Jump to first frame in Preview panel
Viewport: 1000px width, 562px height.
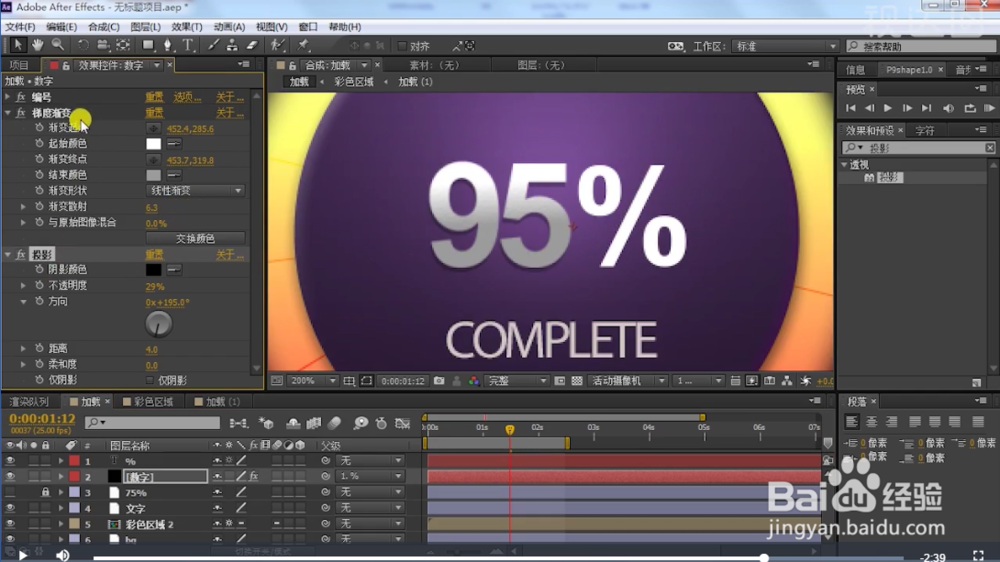pos(850,108)
